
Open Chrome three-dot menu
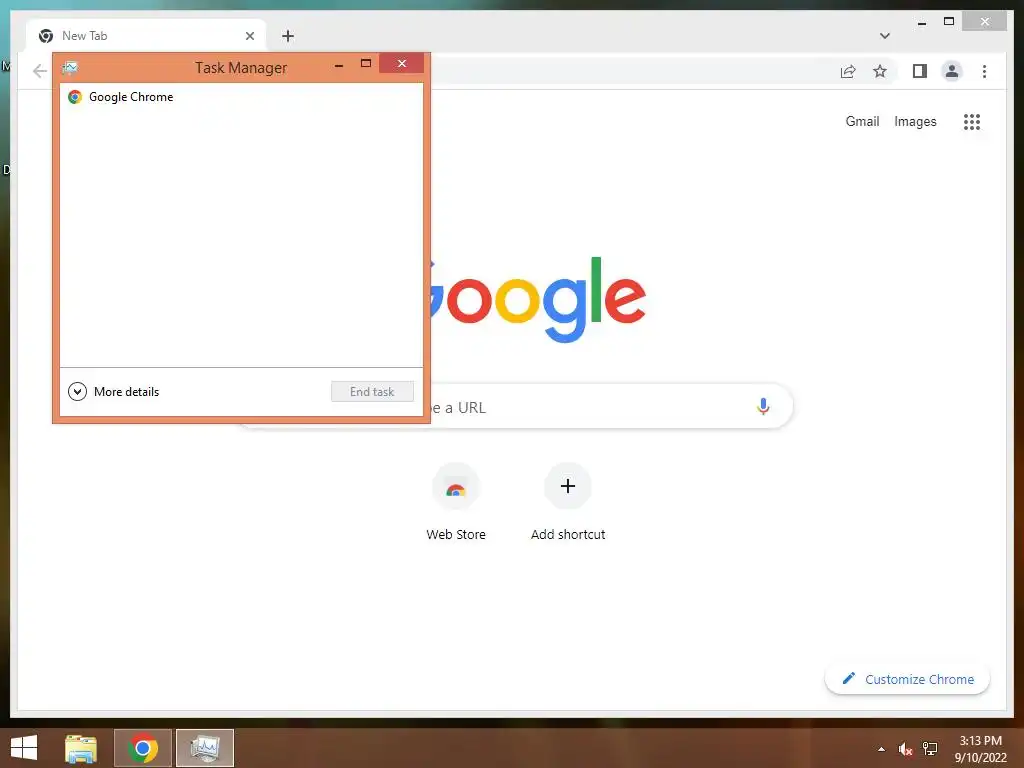(984, 71)
